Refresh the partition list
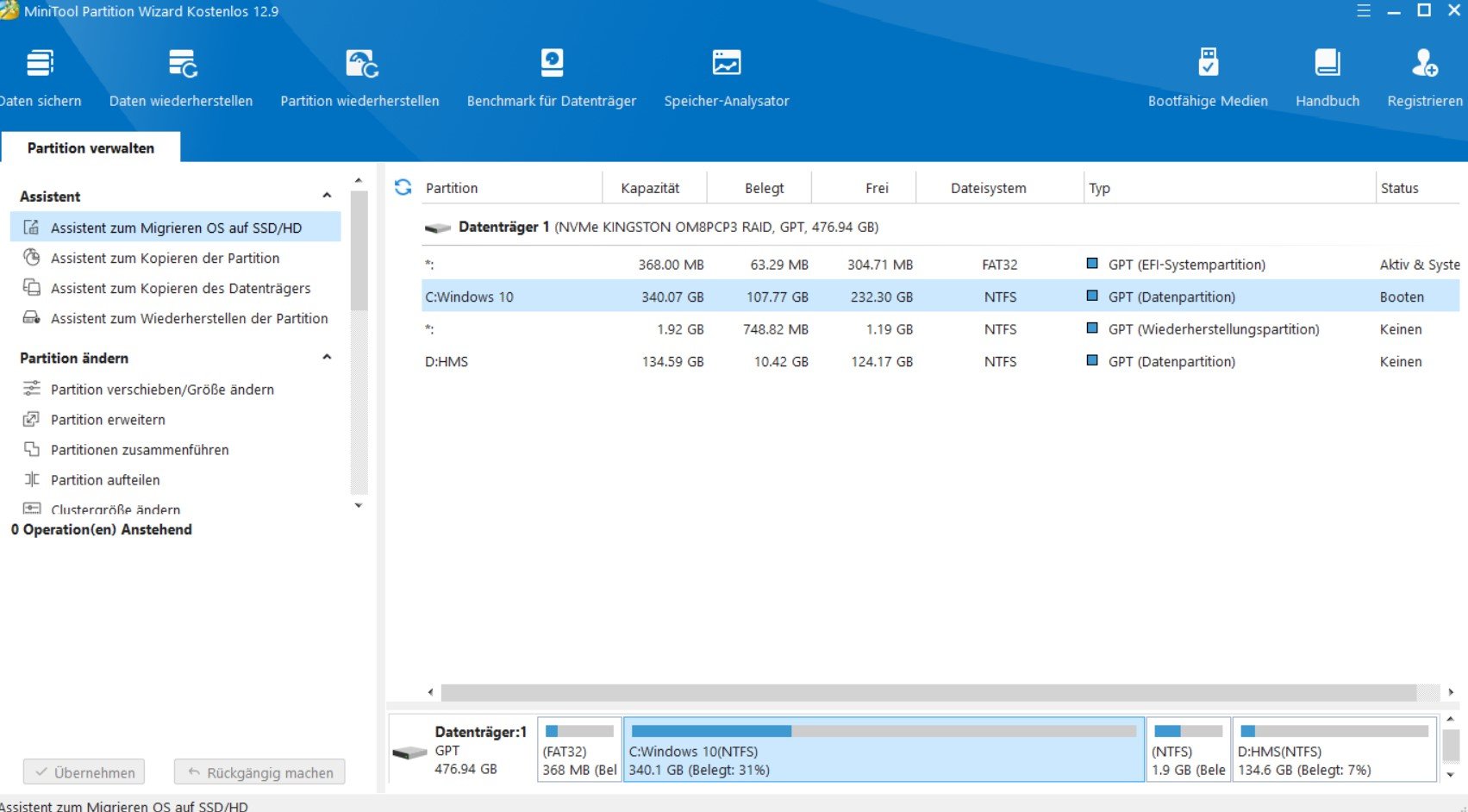1468x812 pixels. [403, 187]
